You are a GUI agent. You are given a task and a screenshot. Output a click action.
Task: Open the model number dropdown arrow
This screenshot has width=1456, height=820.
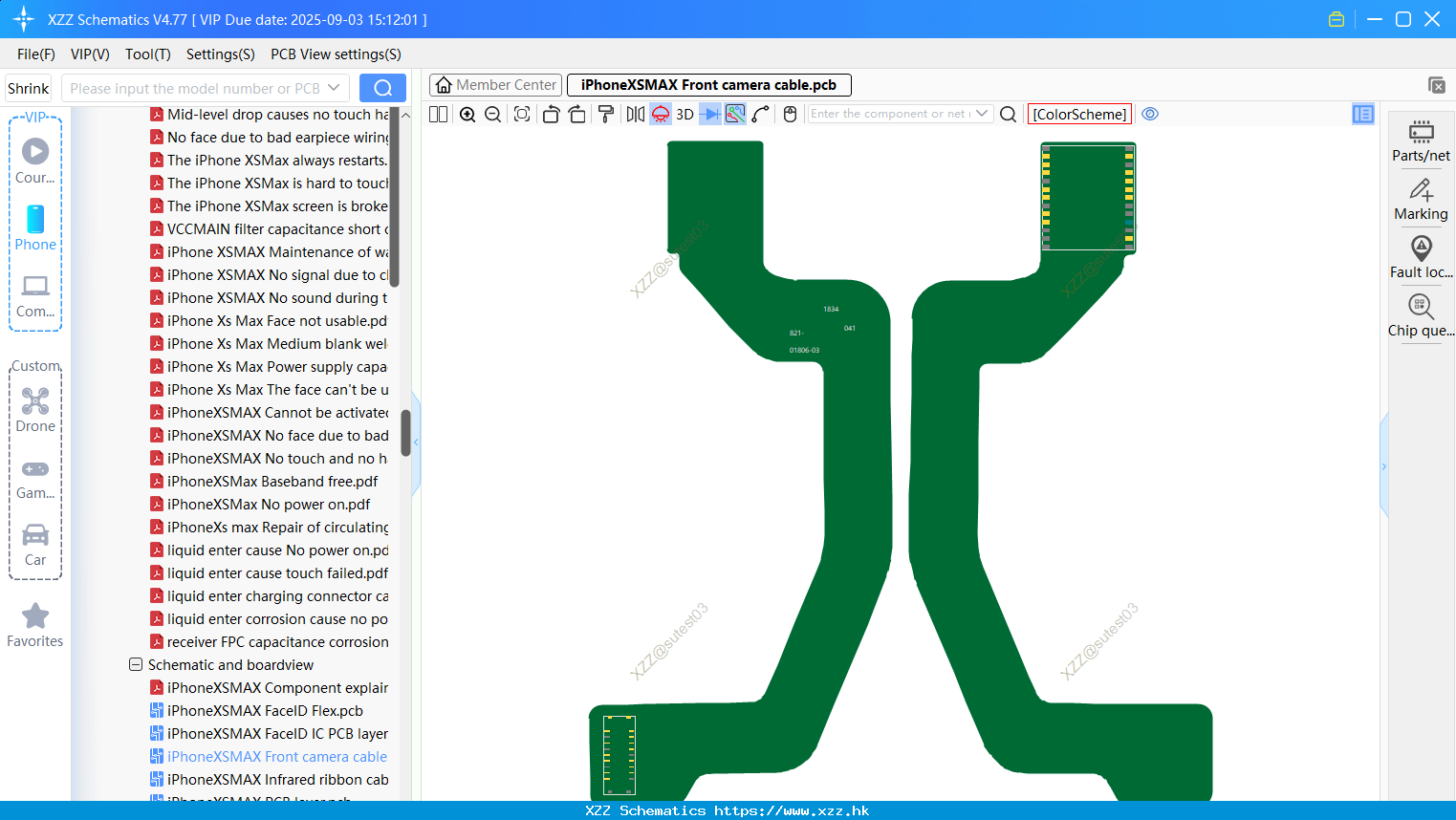334,88
